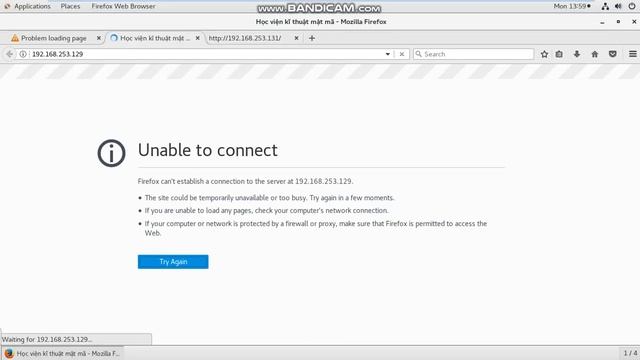Bookmark this page with star icon
This screenshot has height=360, width=640.
click(544, 54)
